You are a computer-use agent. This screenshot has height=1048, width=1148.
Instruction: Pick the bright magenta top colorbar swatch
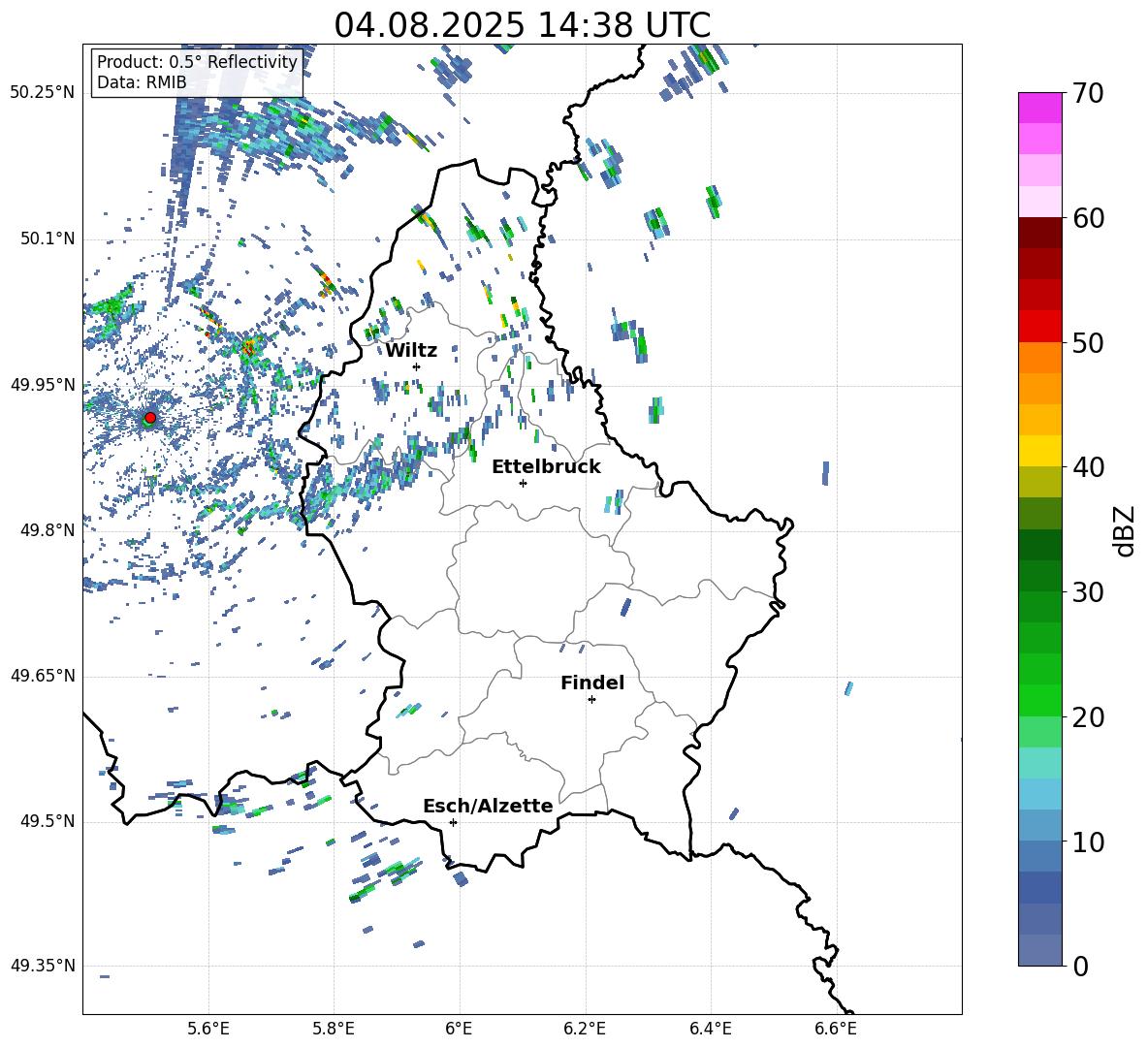1039,108
